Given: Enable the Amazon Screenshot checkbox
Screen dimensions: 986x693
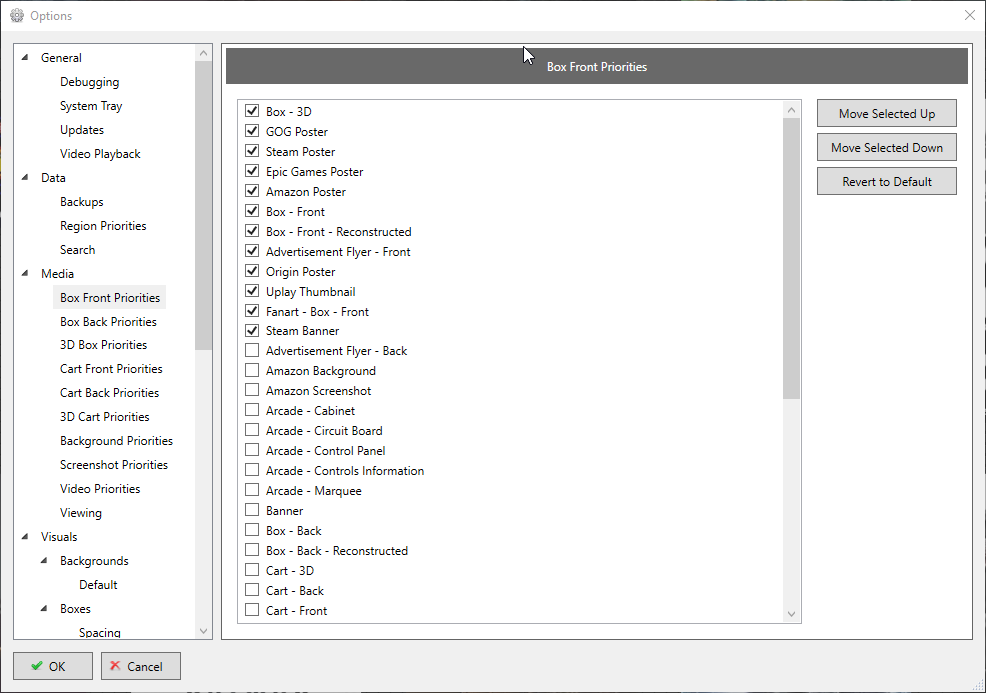Looking at the screenshot, I should pos(252,390).
